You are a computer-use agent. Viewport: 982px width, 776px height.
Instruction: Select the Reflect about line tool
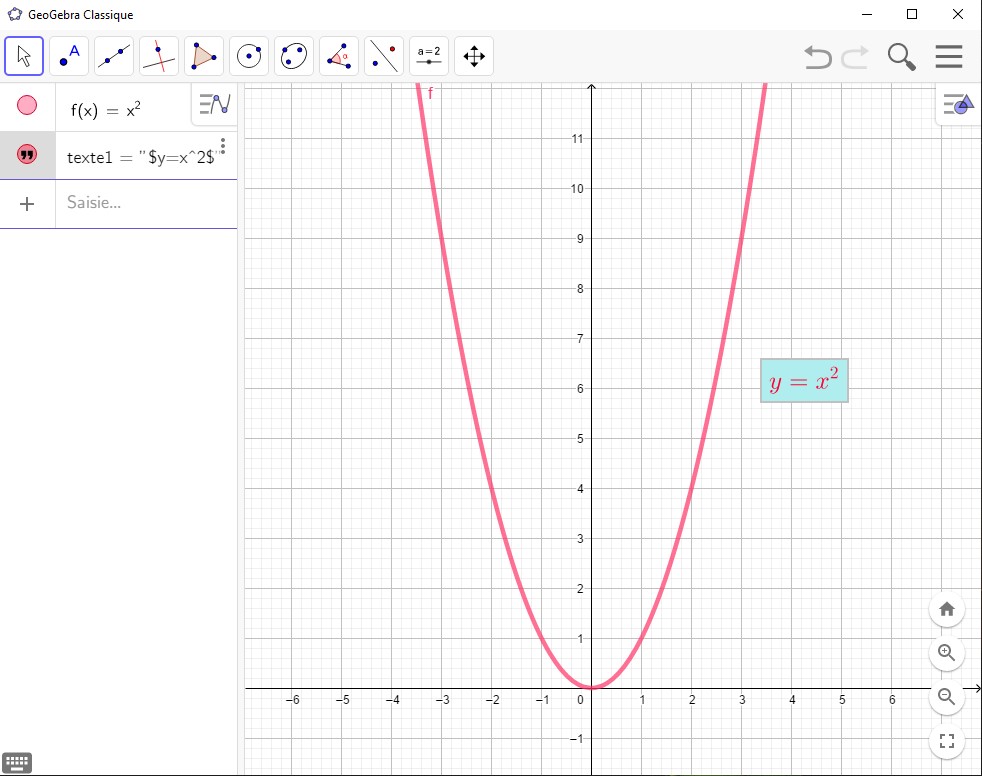pyautogui.click(x=384, y=56)
